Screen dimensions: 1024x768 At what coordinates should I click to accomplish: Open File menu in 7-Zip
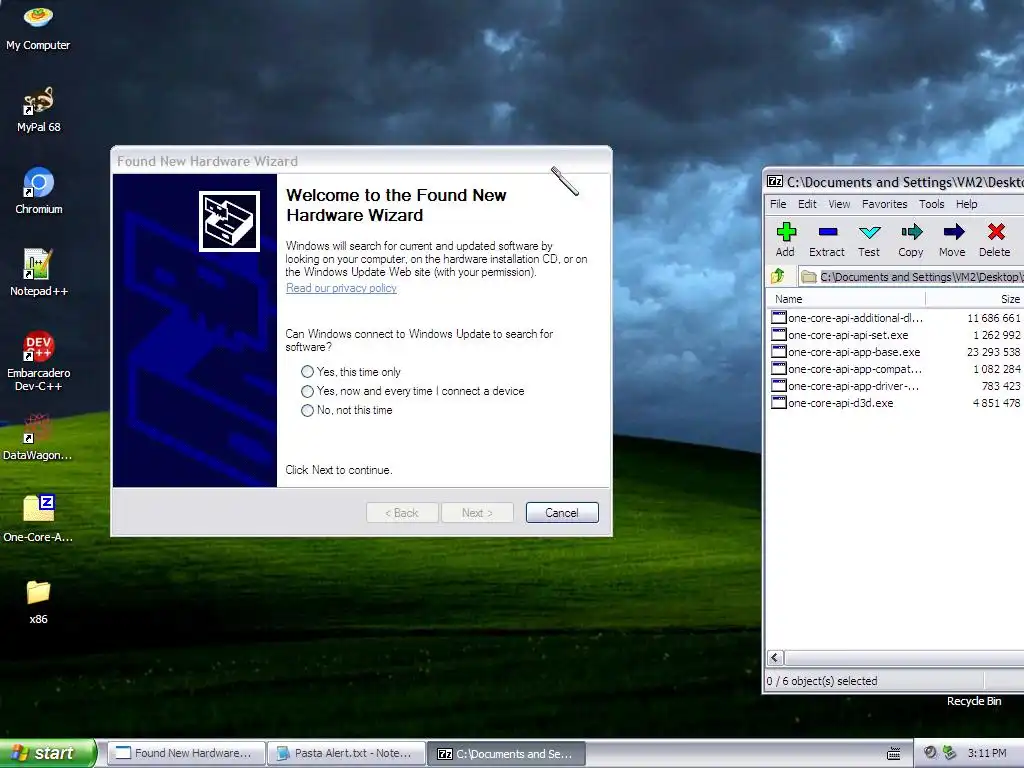[x=778, y=204]
